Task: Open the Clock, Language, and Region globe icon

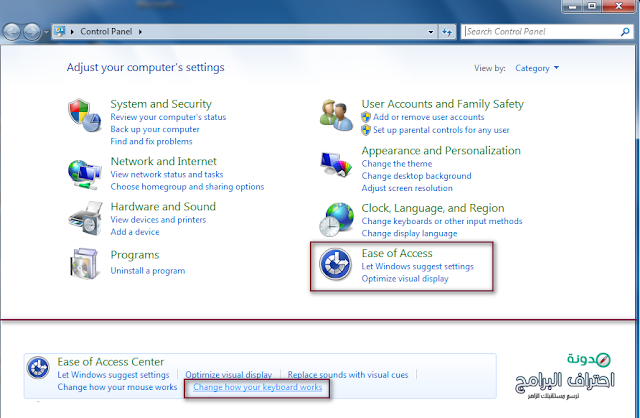Action: pos(336,220)
